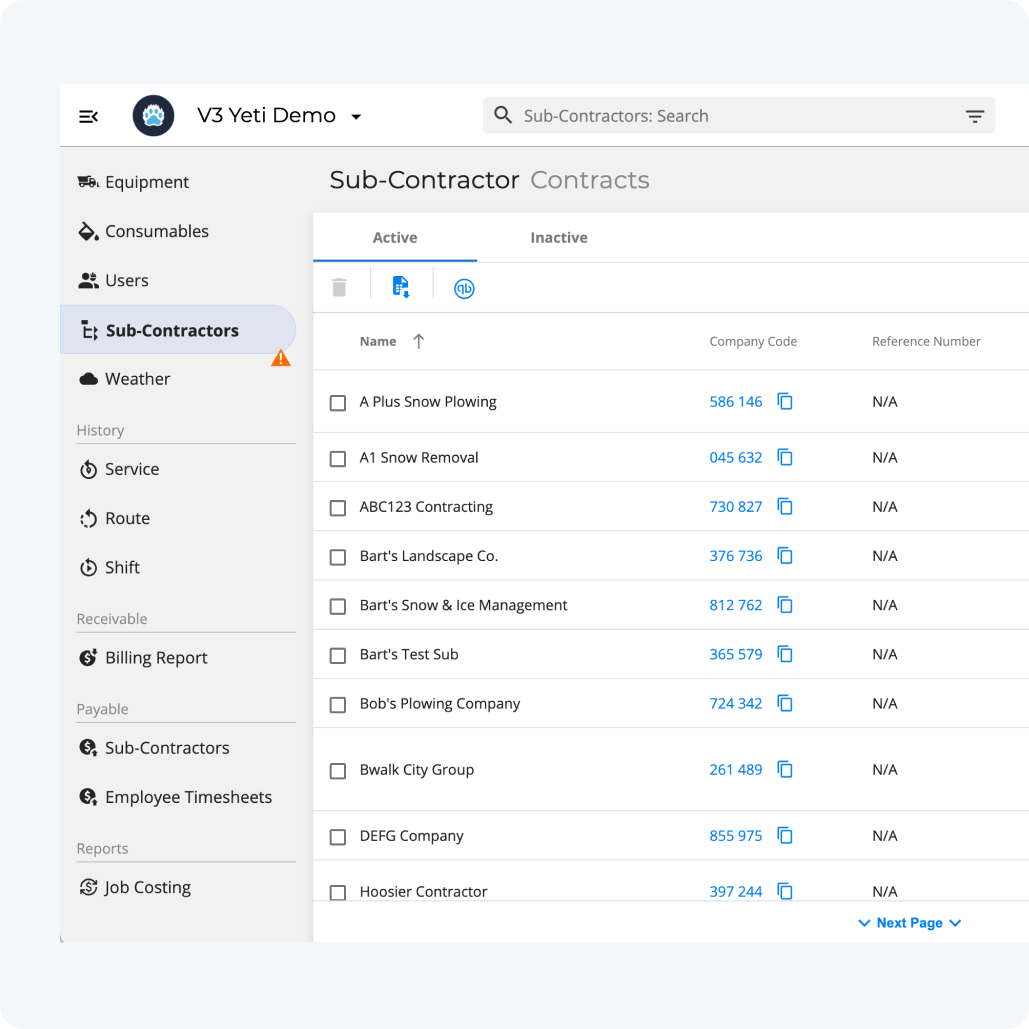Open company code link 261 489
The image size is (1029, 1029).
tap(736, 770)
